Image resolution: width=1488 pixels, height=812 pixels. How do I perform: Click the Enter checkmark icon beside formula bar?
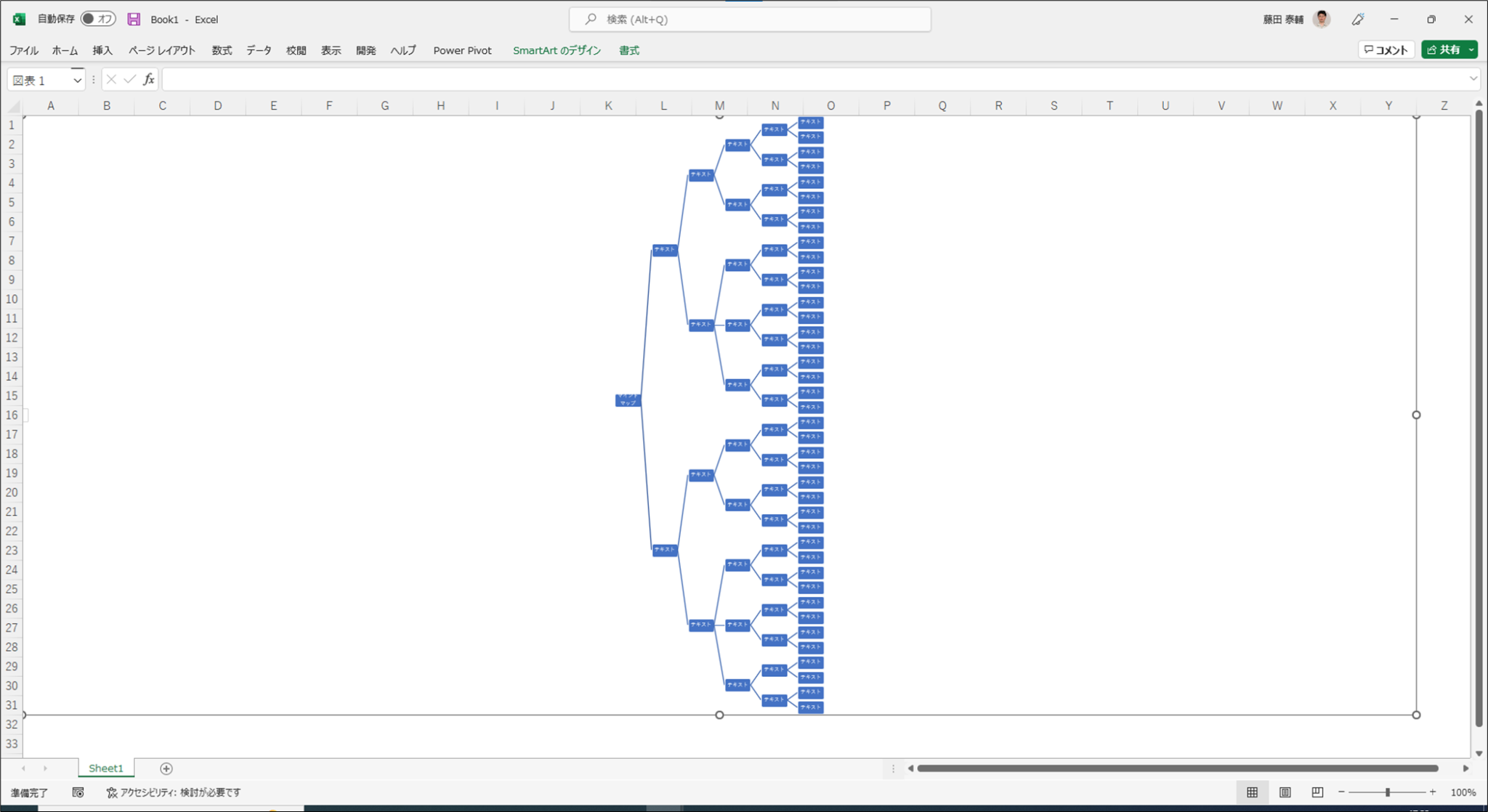point(129,78)
